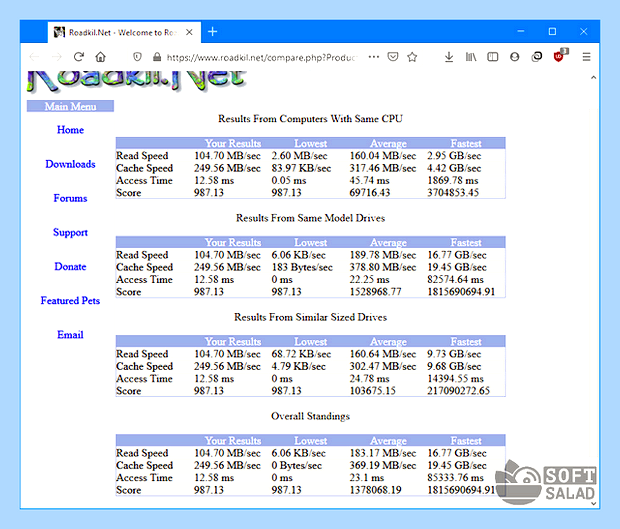Click value '83.97 KB/sec' lowest cache speed
This screenshot has width=620, height=529.
click(301, 168)
